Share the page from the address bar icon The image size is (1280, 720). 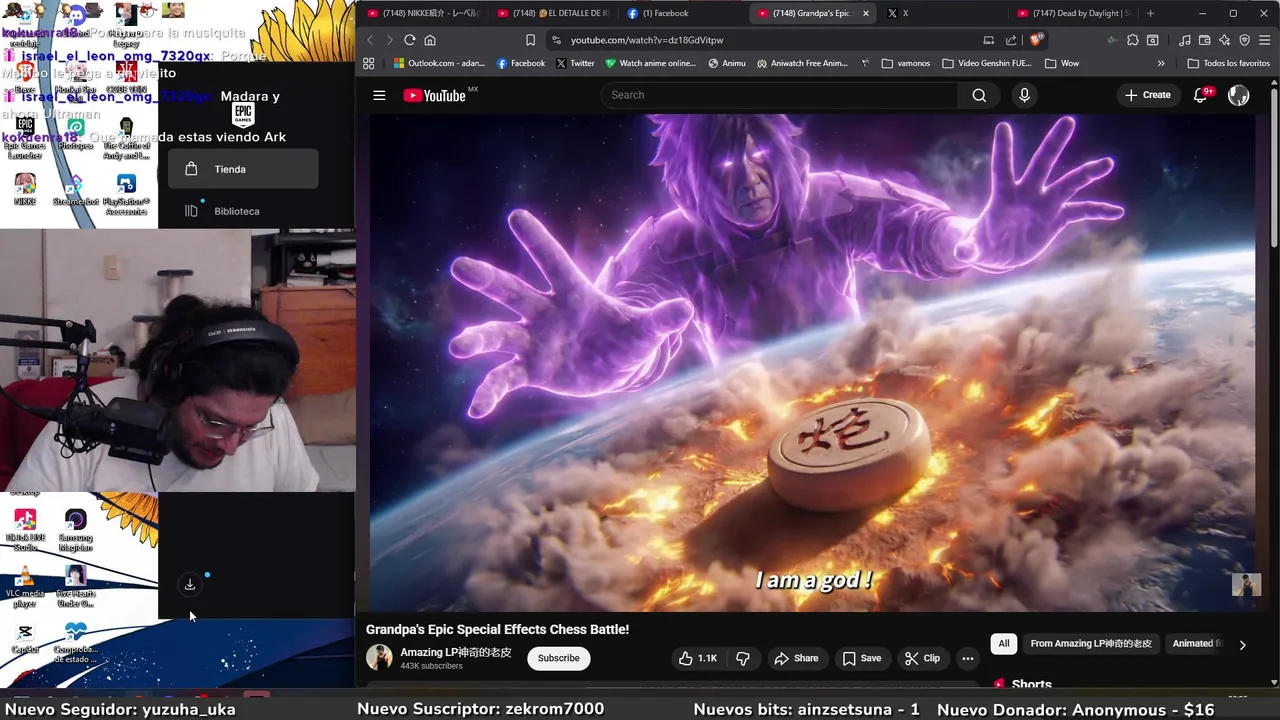[x=1011, y=40]
